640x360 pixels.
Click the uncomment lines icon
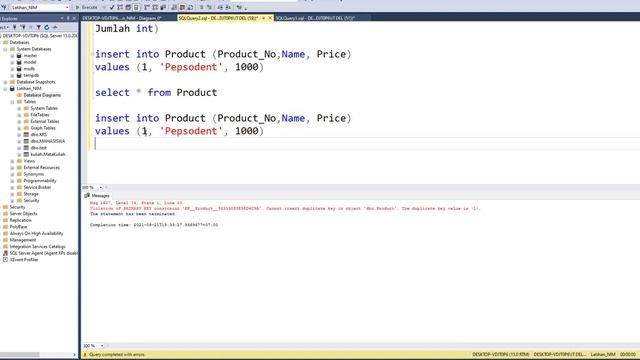click(x=209, y=7)
